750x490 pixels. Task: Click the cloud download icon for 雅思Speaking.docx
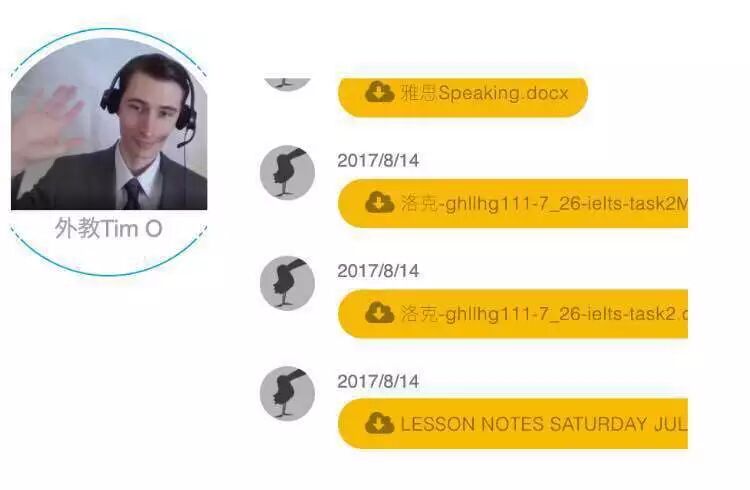379,92
